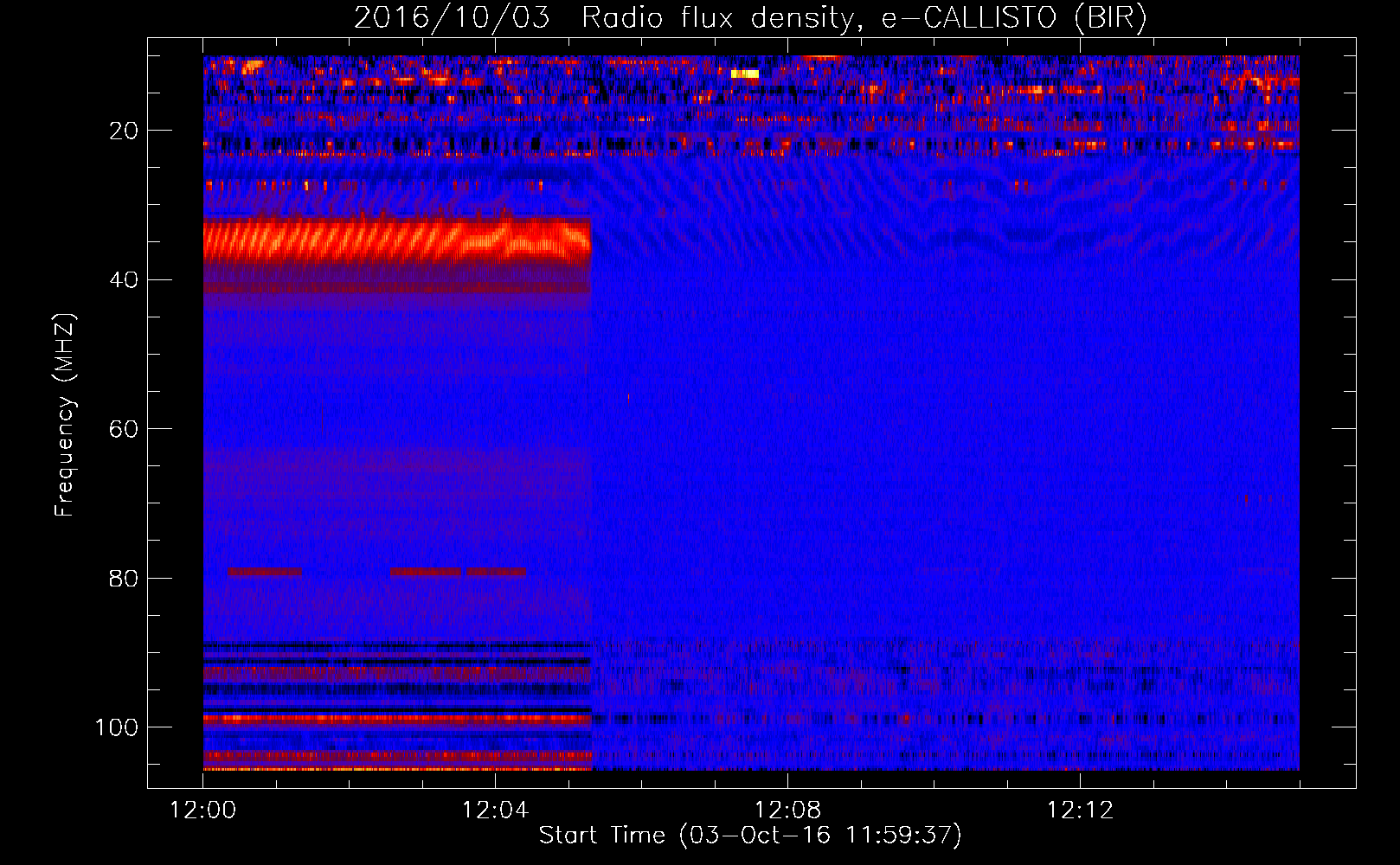Click the "40" frequency tick label
The width and height of the screenshot is (1400, 865).
124,280
